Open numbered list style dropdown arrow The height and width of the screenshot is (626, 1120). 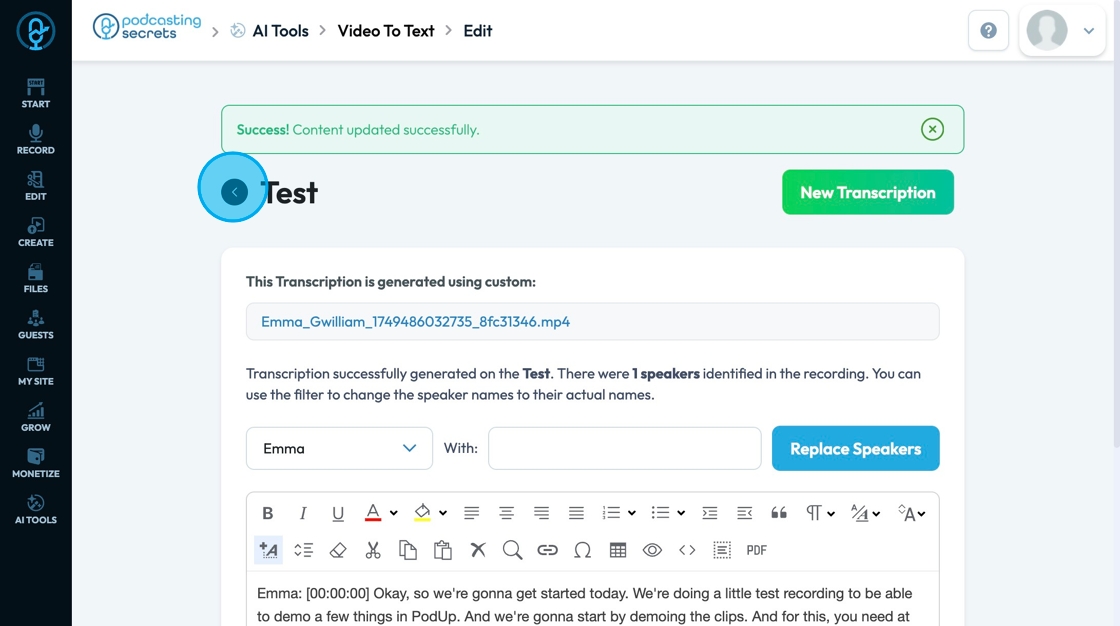(631, 513)
